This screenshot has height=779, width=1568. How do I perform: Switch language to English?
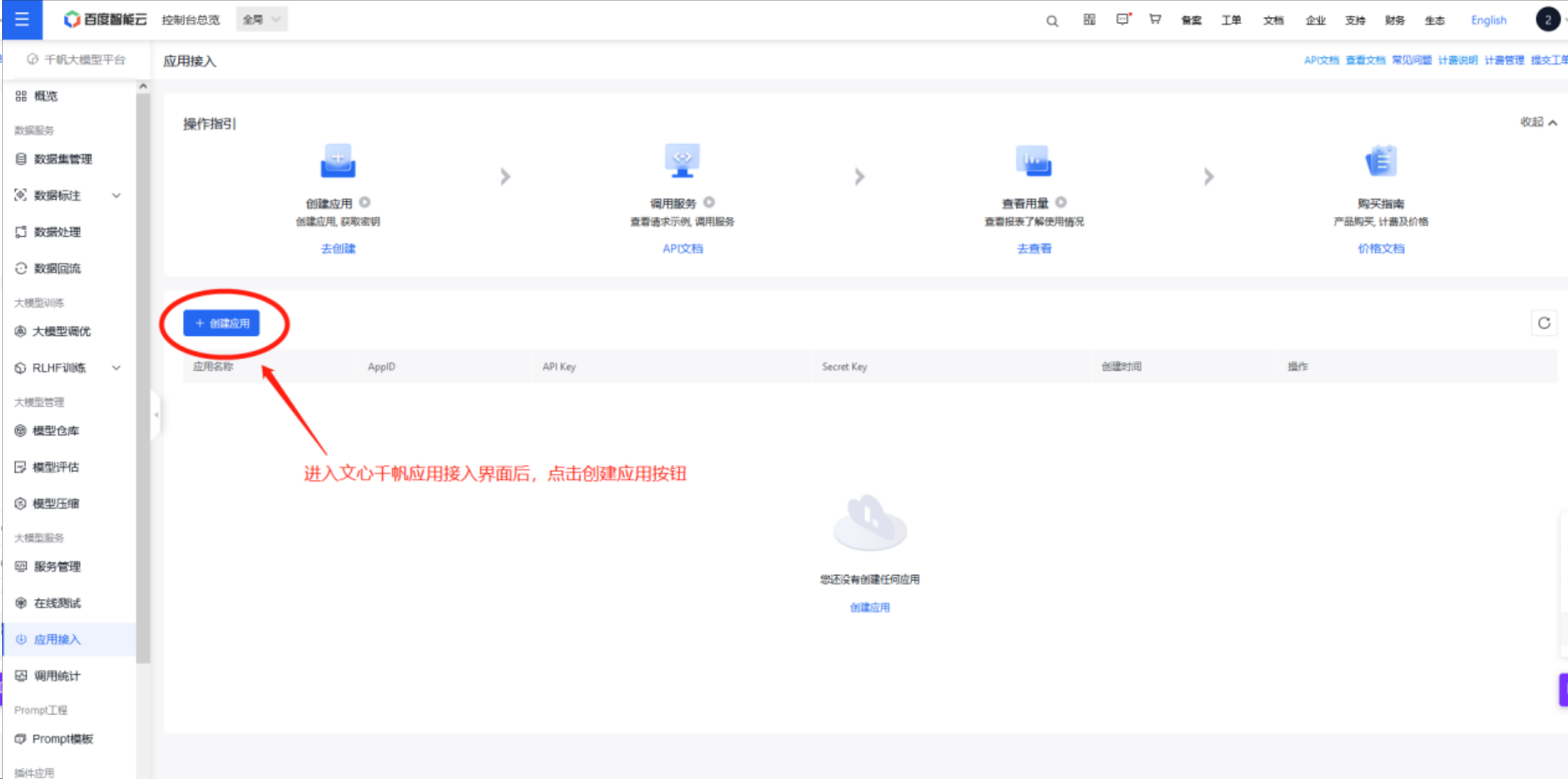[x=1489, y=21]
